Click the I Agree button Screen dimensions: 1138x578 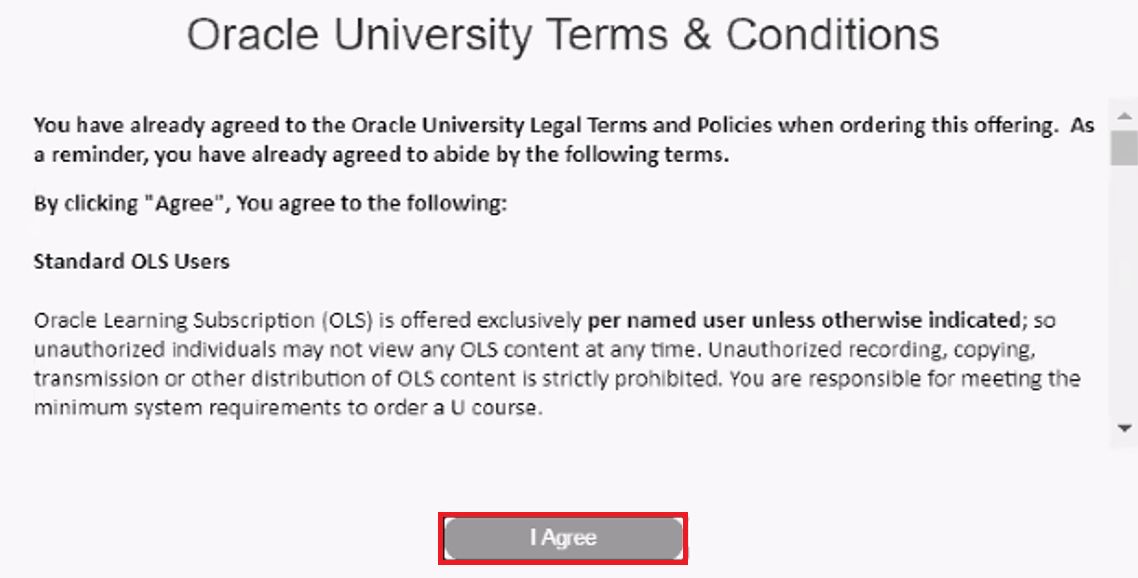(x=563, y=538)
